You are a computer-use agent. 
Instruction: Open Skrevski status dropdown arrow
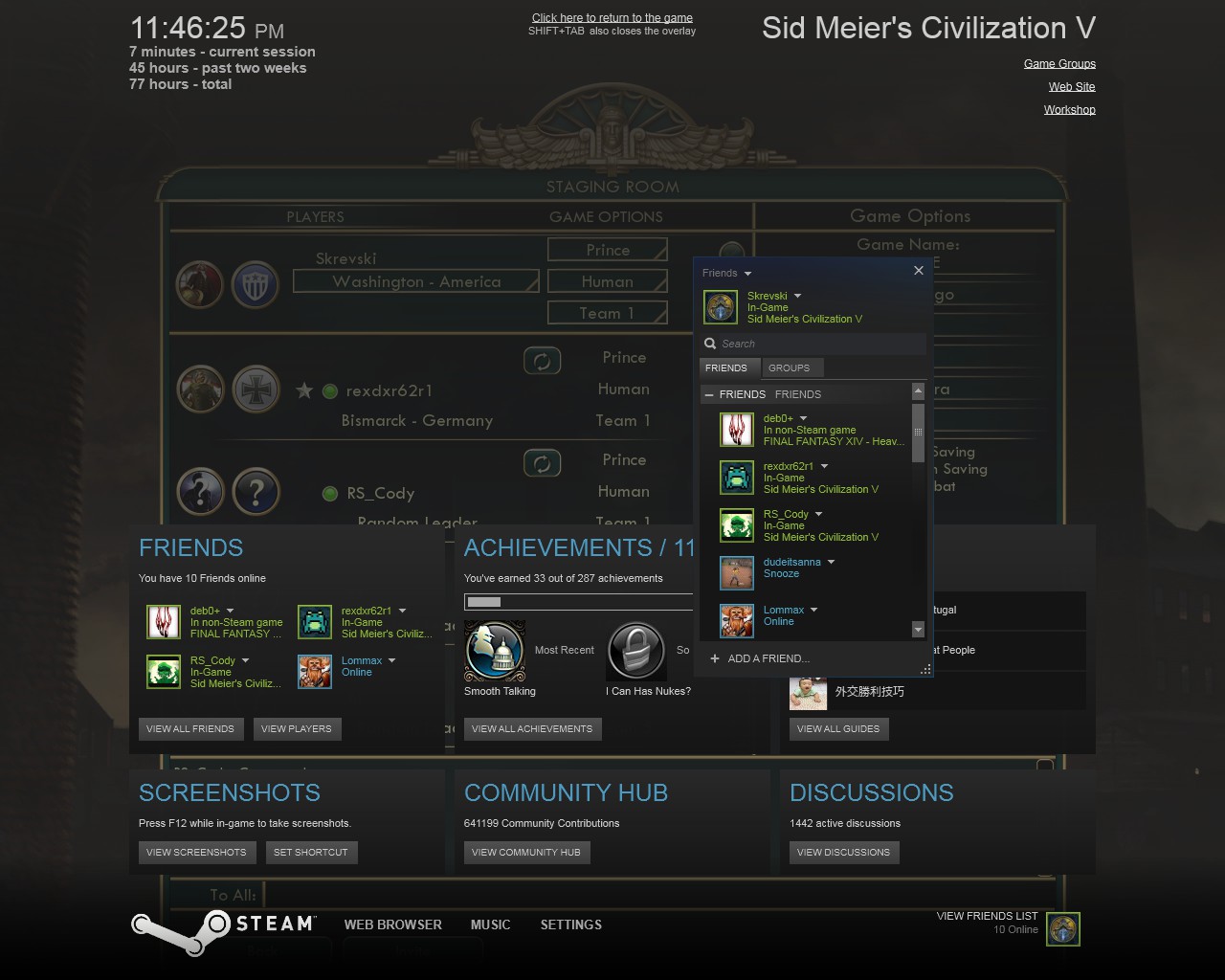[x=797, y=296]
